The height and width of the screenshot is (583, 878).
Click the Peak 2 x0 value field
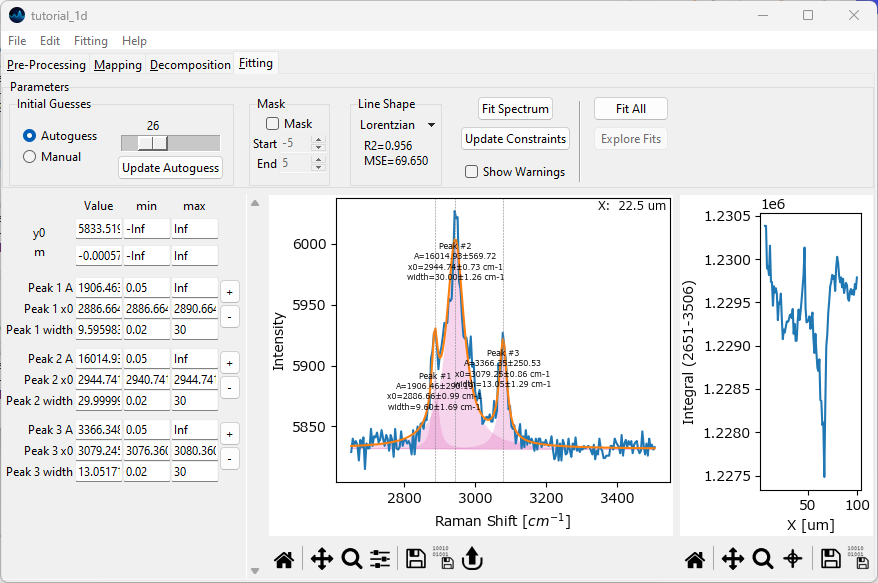(x=98, y=381)
